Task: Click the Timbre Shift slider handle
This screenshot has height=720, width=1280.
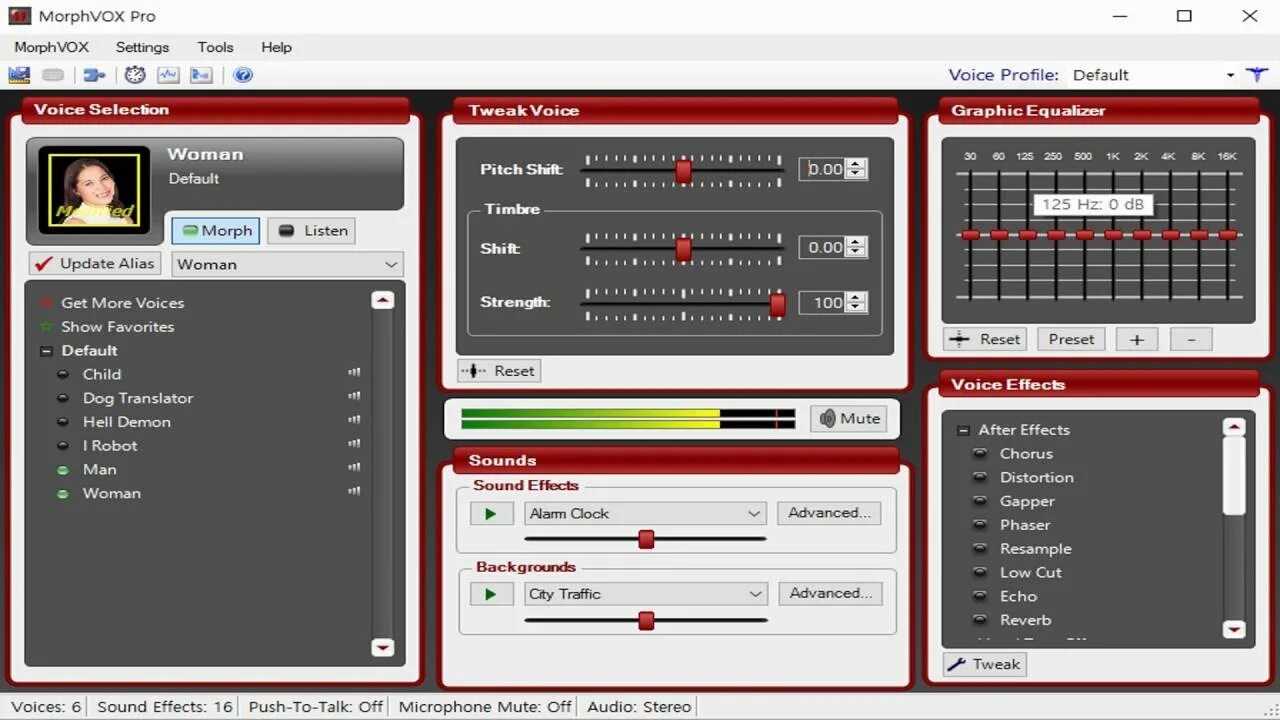Action: pyautogui.click(x=683, y=249)
